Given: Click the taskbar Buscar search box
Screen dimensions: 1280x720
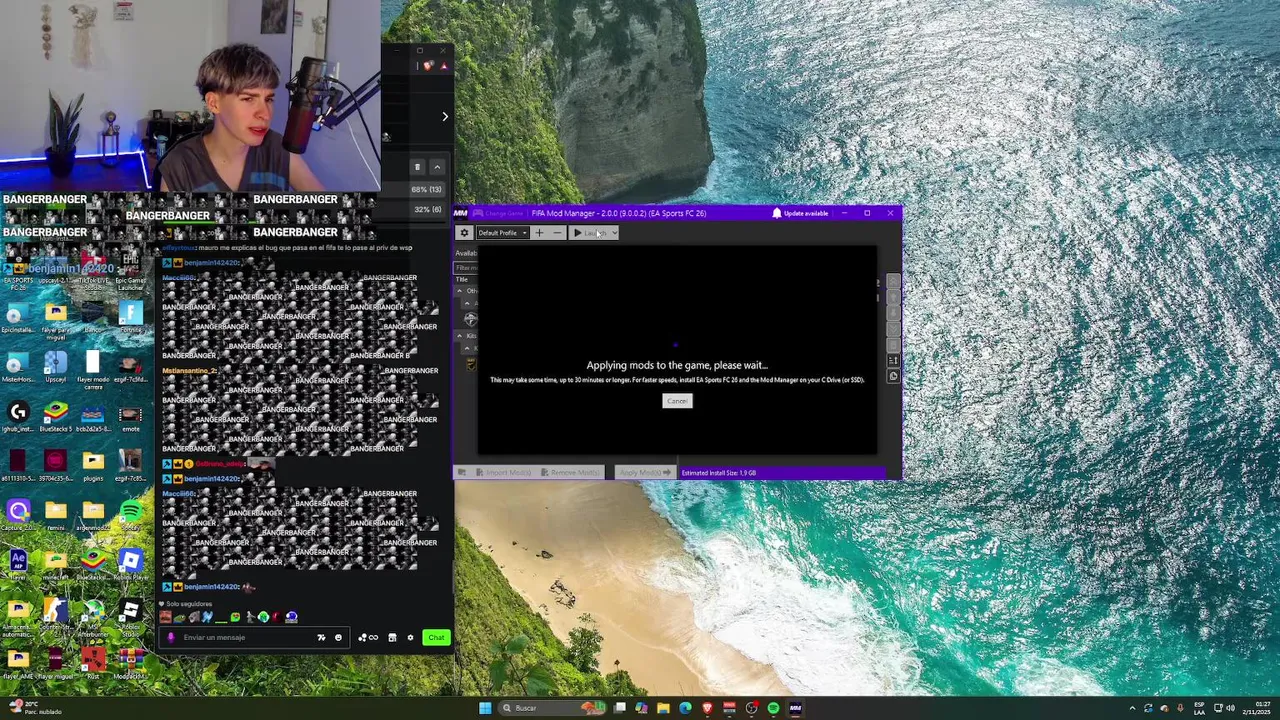Looking at the screenshot, I should 551,708.
